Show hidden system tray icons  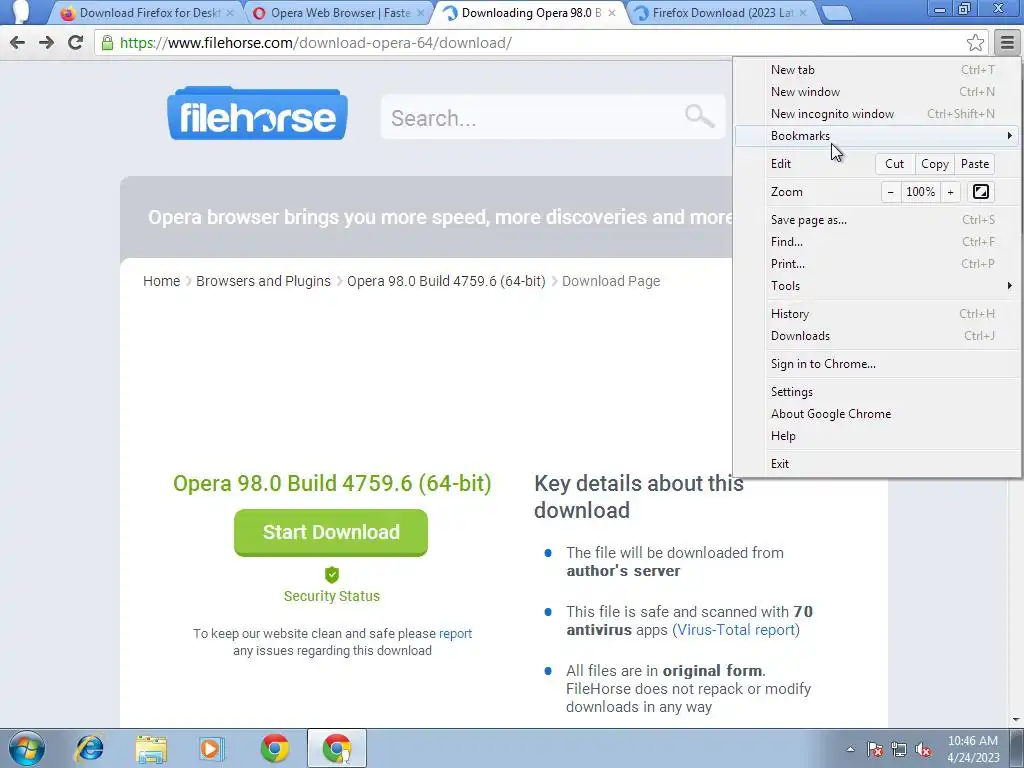point(850,749)
